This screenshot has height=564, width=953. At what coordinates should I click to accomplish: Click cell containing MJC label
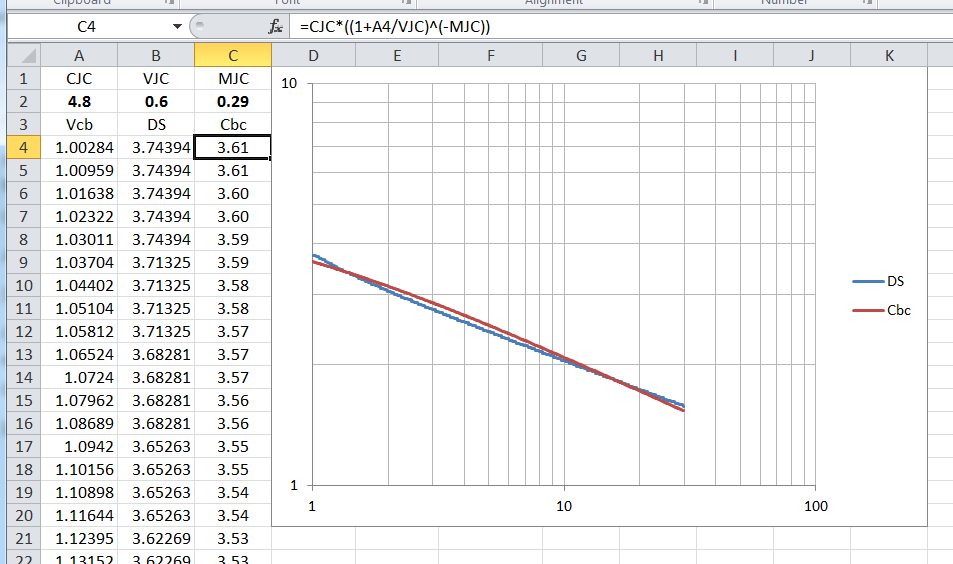pyautogui.click(x=233, y=78)
